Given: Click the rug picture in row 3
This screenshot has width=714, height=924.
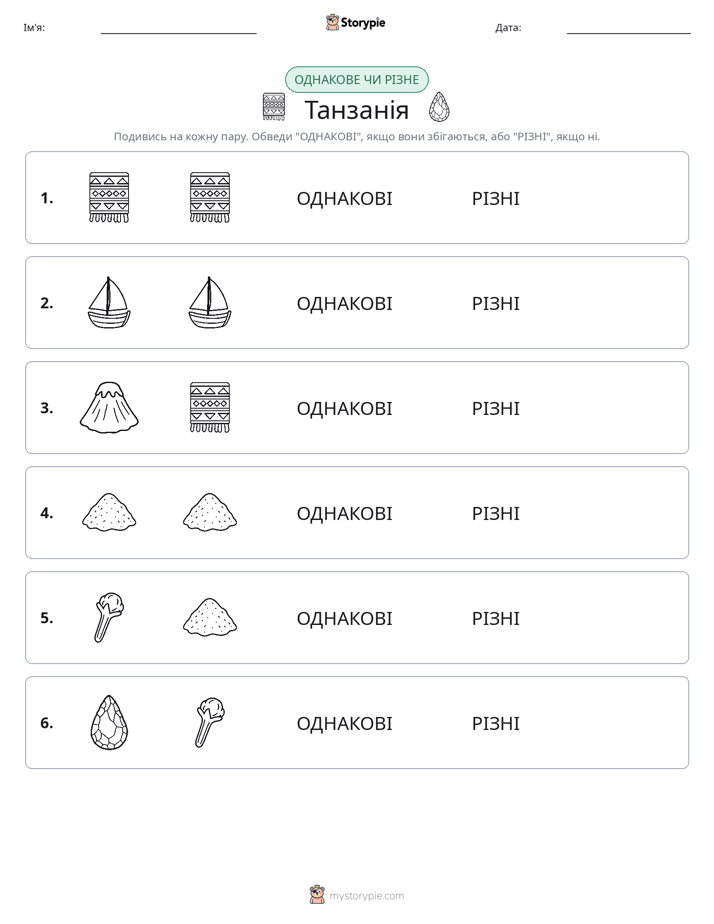Looking at the screenshot, I should [x=210, y=407].
